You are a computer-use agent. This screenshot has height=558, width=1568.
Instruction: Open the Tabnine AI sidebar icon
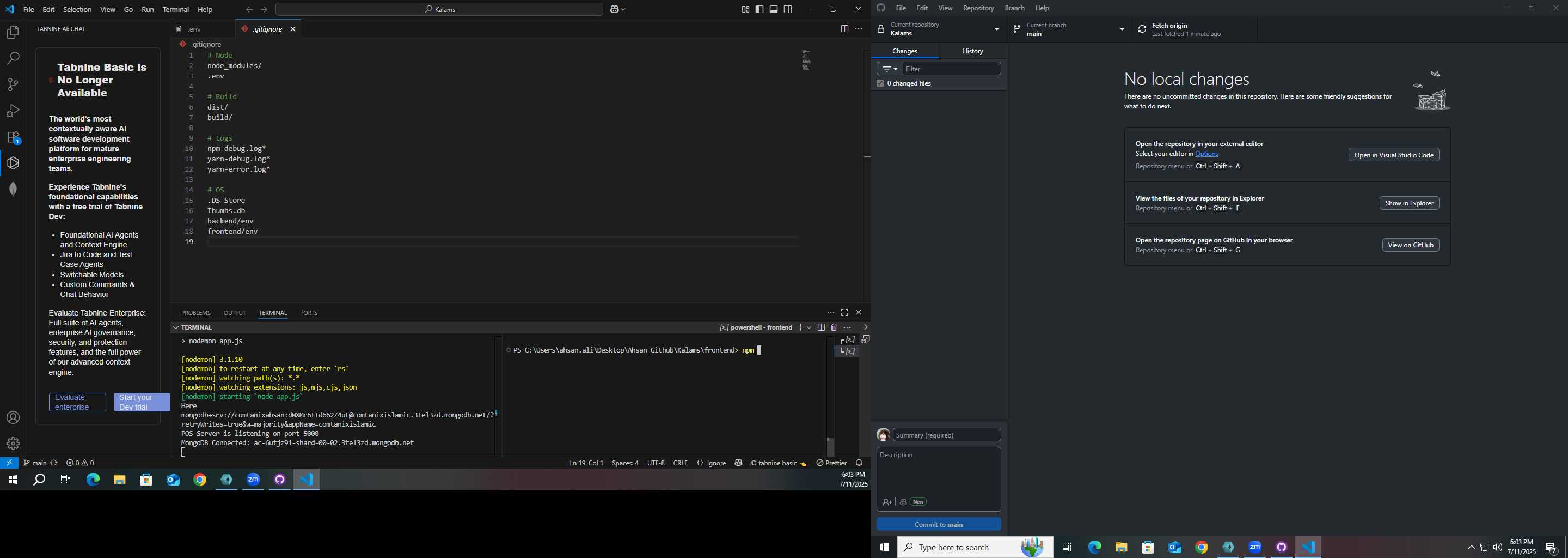[13, 162]
